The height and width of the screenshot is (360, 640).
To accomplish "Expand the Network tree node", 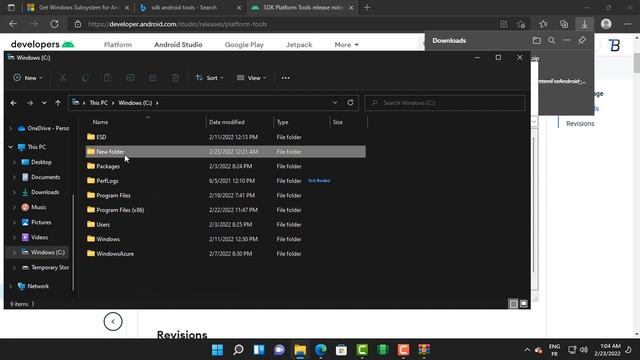I will click(11, 286).
